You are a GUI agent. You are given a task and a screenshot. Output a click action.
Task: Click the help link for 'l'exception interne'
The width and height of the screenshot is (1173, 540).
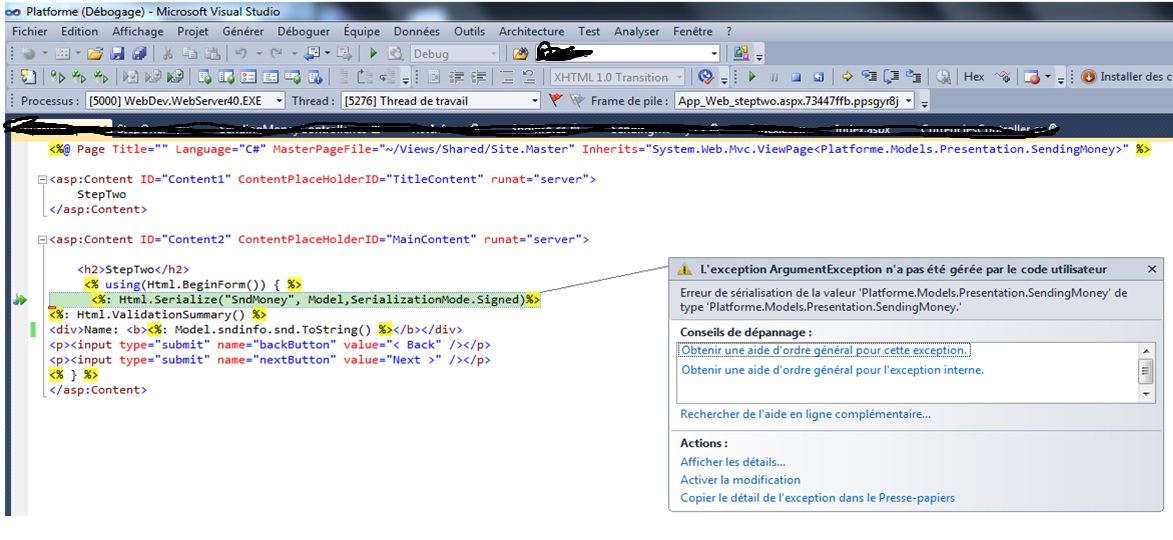(x=833, y=370)
